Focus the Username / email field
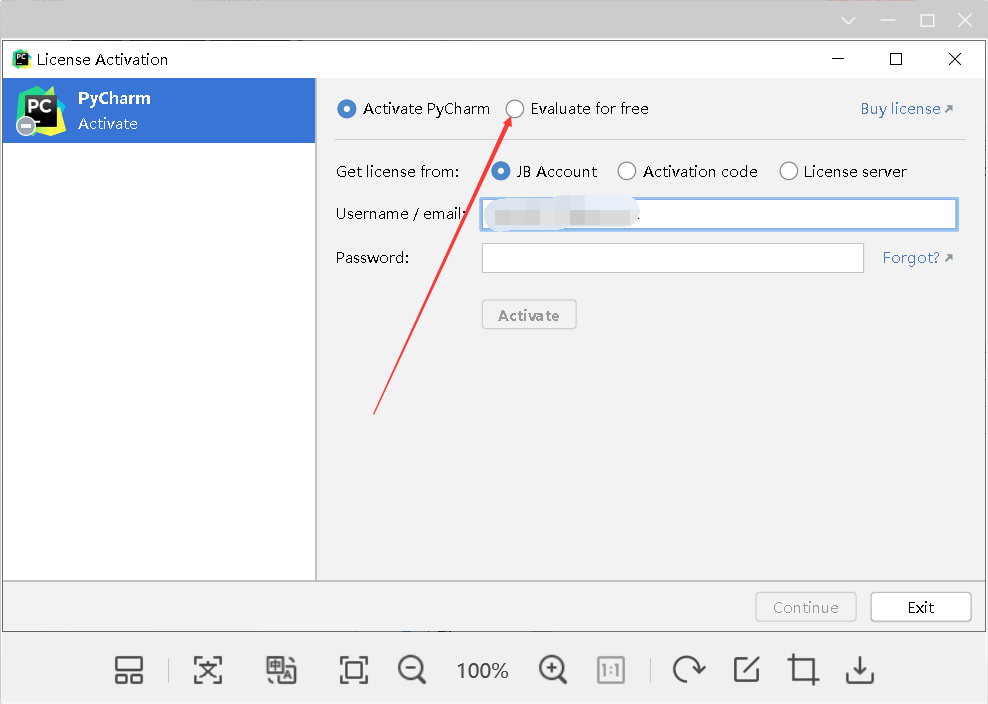 (x=719, y=214)
